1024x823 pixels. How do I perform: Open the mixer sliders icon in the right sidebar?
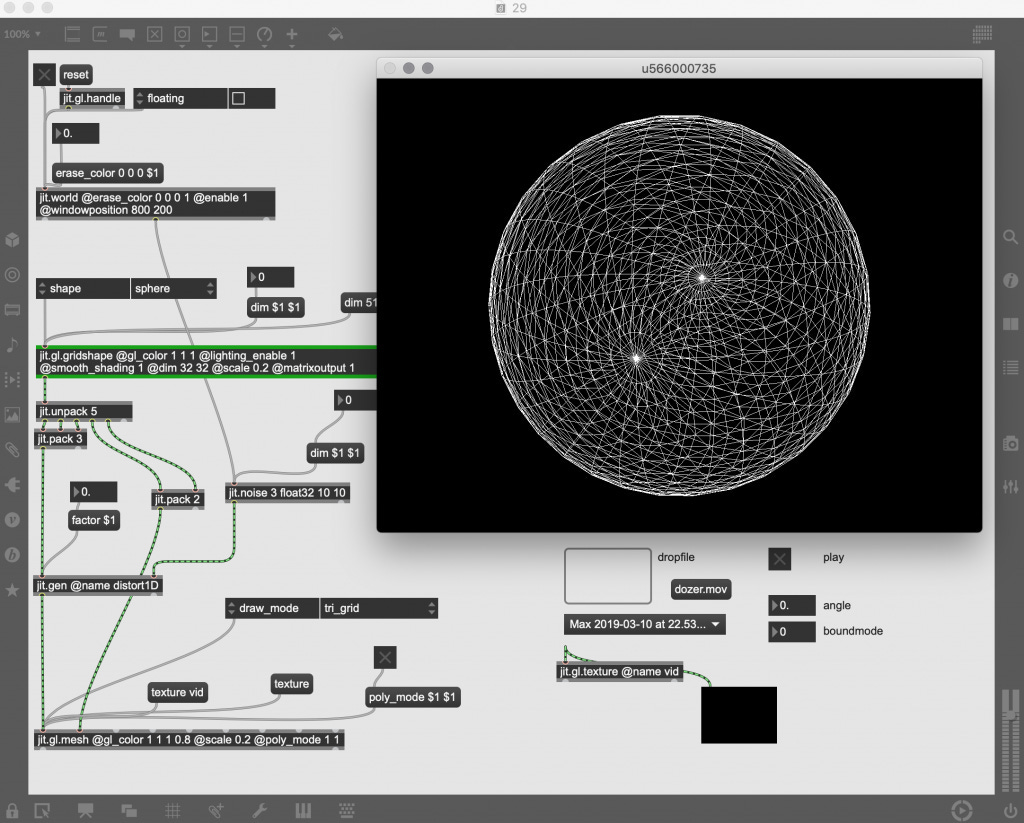pos(1010,488)
